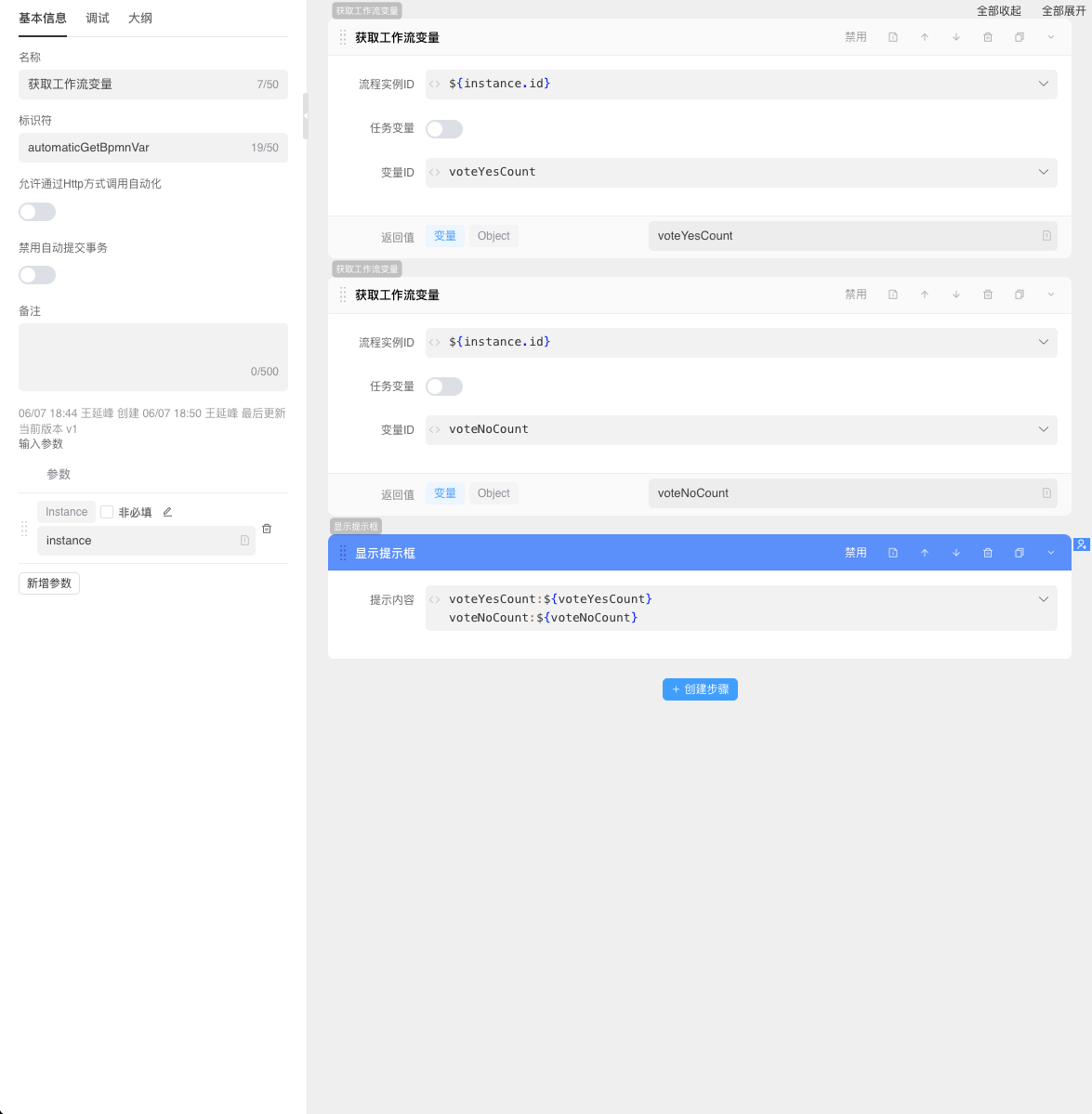Screen dimensions: 1092x1114
Task: Enable 任务变量 in the first step
Action: point(444,129)
